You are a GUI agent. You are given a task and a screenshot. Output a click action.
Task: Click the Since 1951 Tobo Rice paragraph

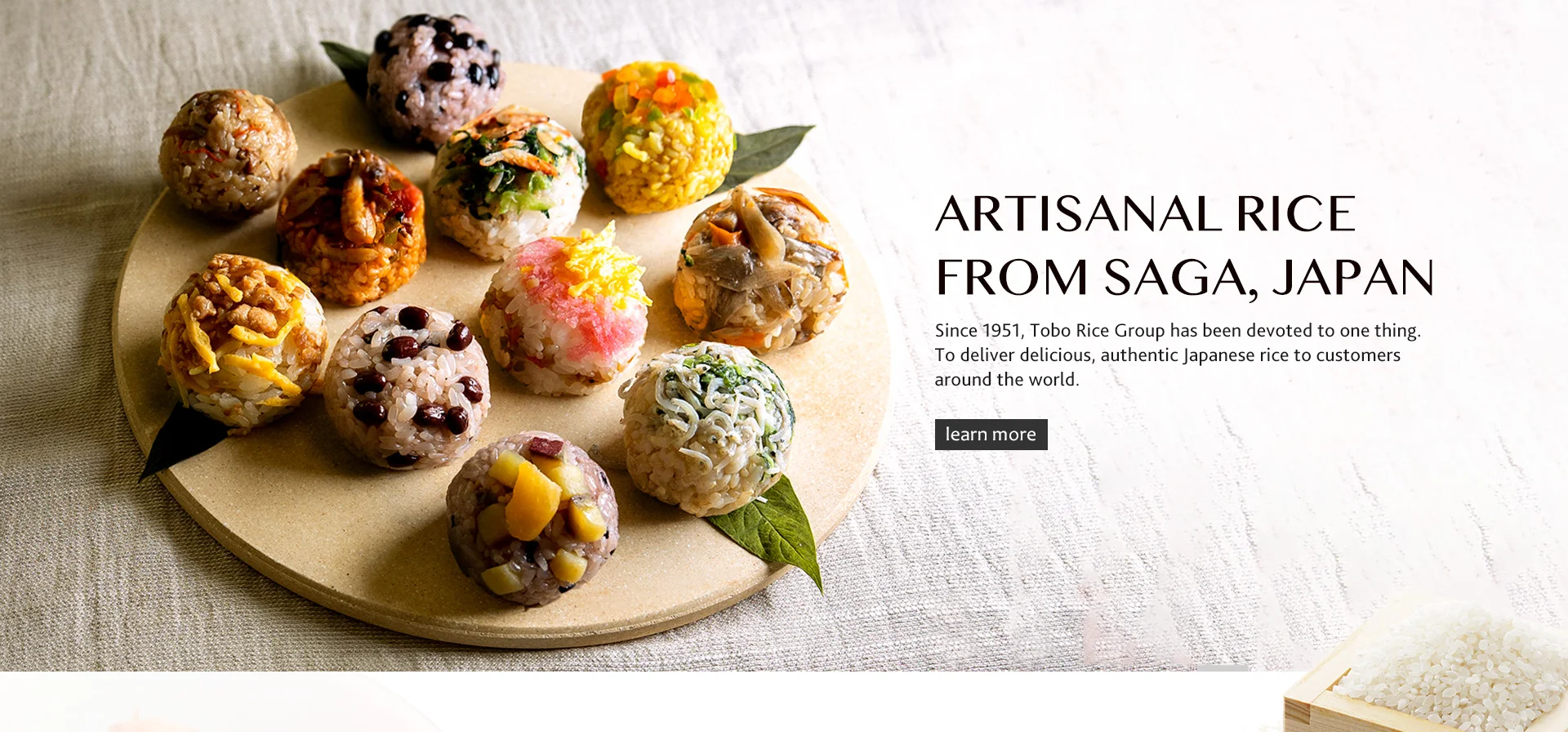pos(1178,355)
